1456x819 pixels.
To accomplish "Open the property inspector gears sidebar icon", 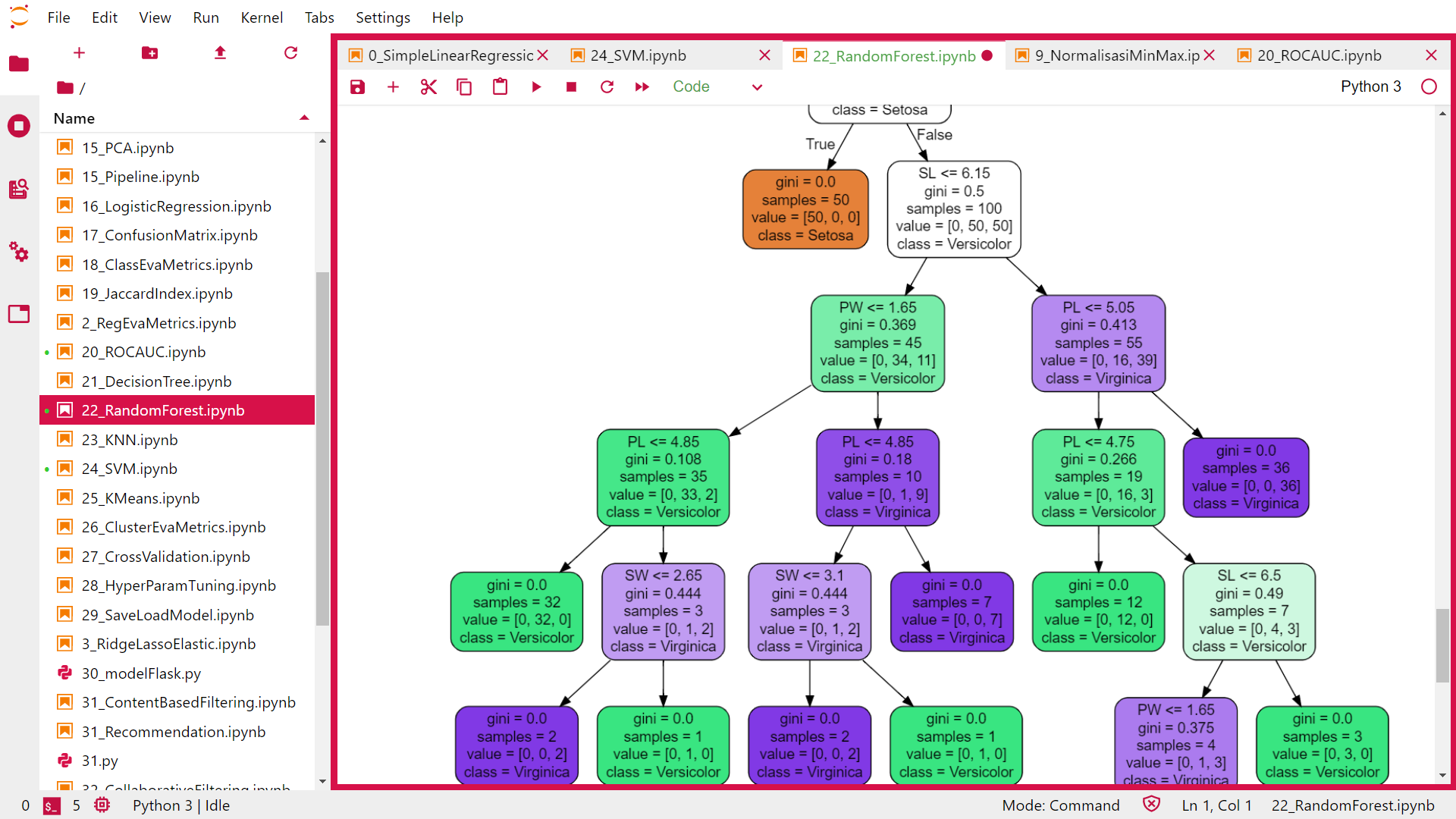I will tap(19, 252).
